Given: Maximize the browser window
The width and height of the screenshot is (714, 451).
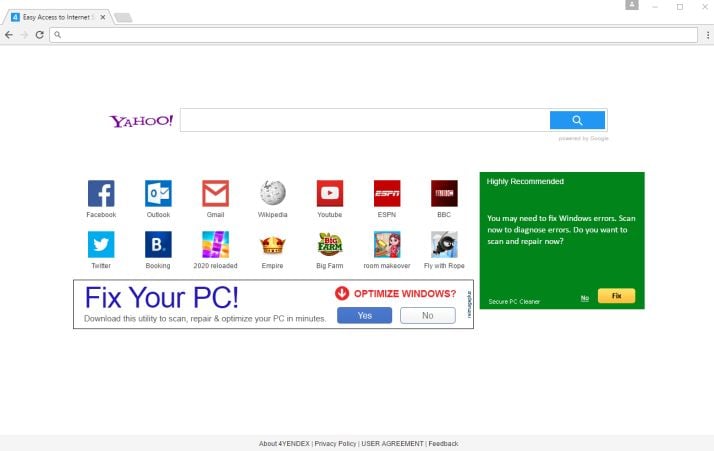Looking at the screenshot, I should pyautogui.click(x=680, y=7).
